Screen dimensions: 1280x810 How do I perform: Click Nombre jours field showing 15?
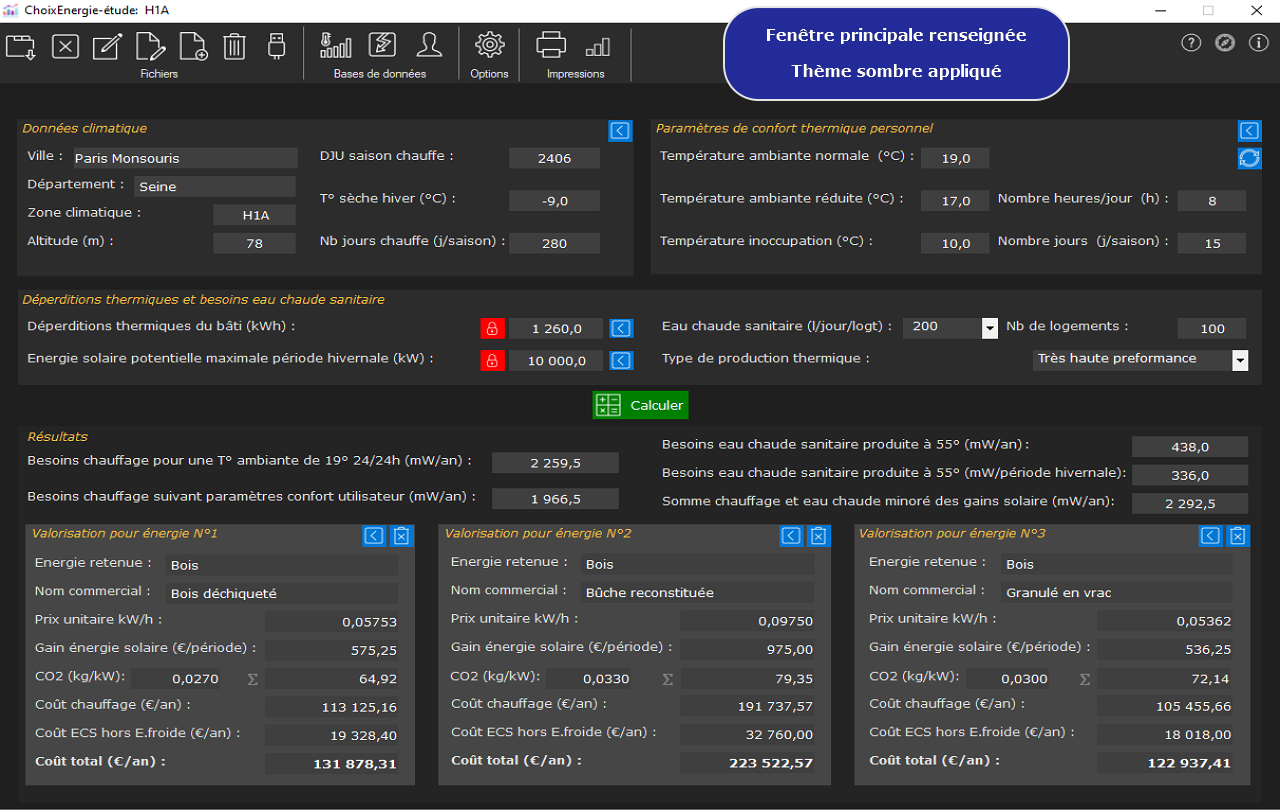[x=1212, y=243]
